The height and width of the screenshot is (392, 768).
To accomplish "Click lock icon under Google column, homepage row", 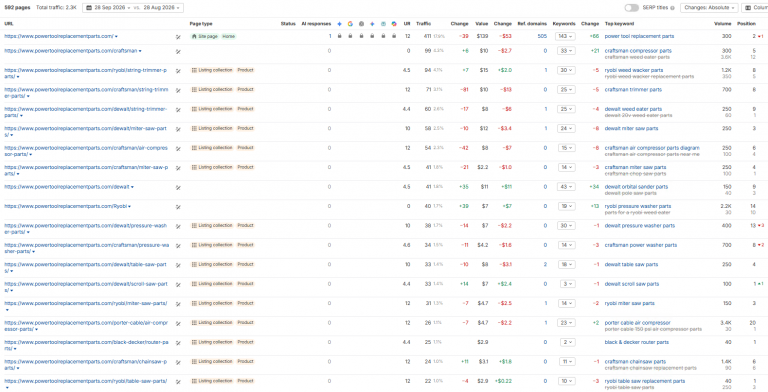I will pos(350,36).
